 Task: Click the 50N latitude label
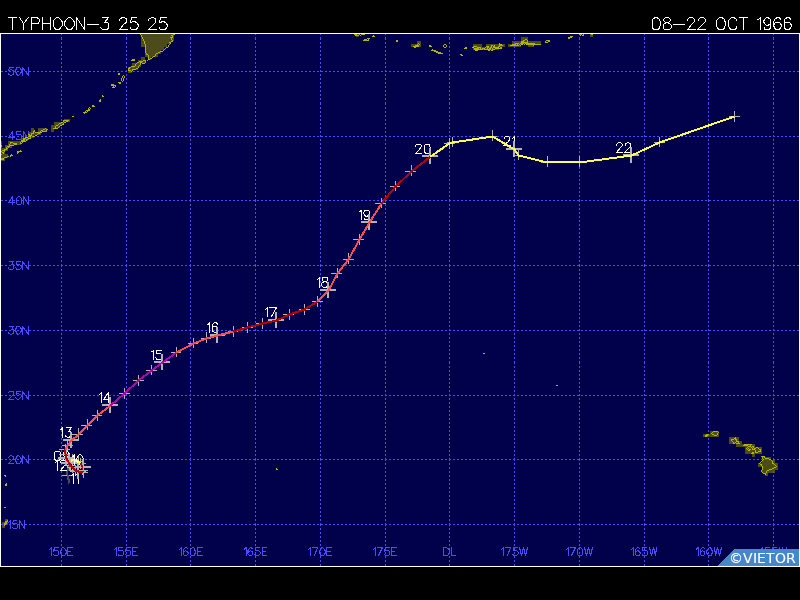pos(18,71)
